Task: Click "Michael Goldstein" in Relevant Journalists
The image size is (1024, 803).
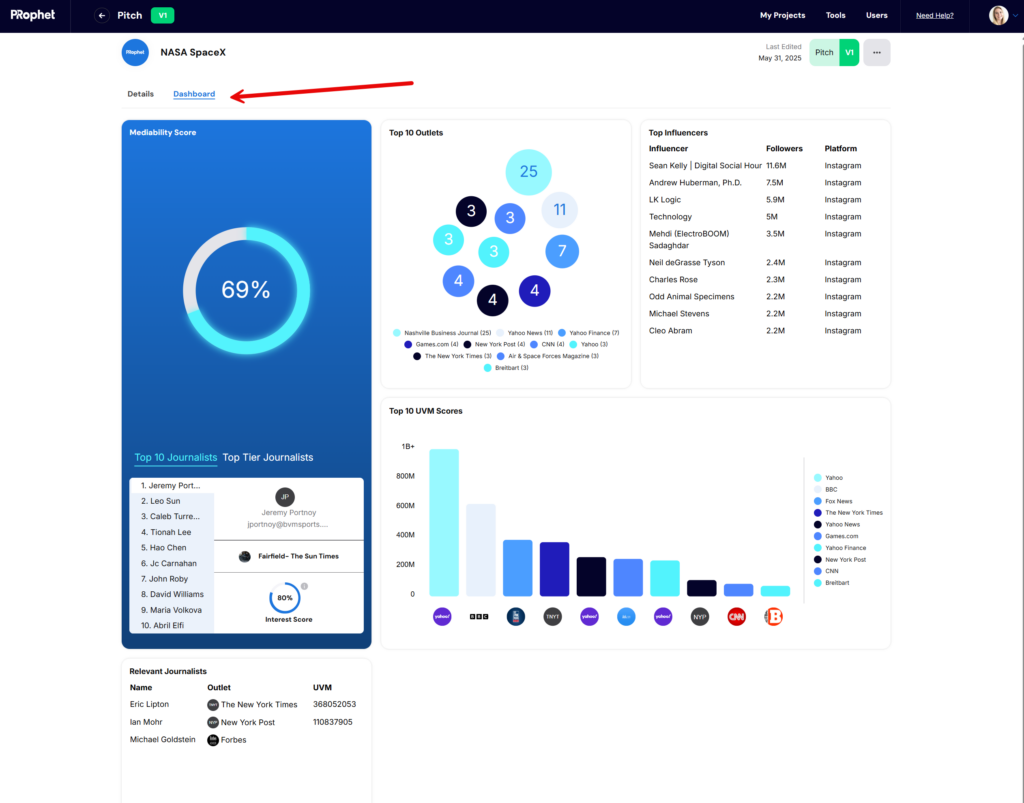Action: point(163,740)
